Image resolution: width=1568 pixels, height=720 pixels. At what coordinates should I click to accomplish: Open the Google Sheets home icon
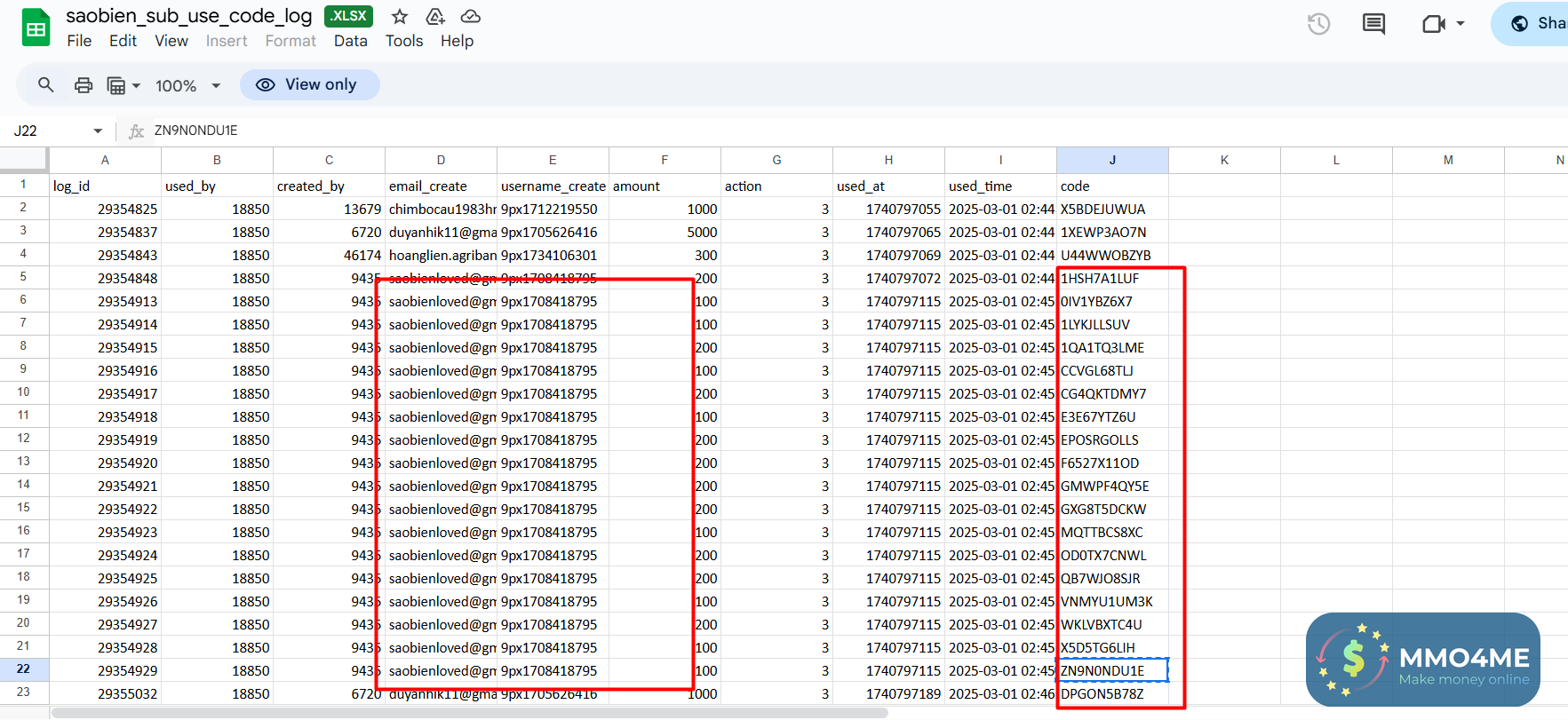click(x=36, y=28)
